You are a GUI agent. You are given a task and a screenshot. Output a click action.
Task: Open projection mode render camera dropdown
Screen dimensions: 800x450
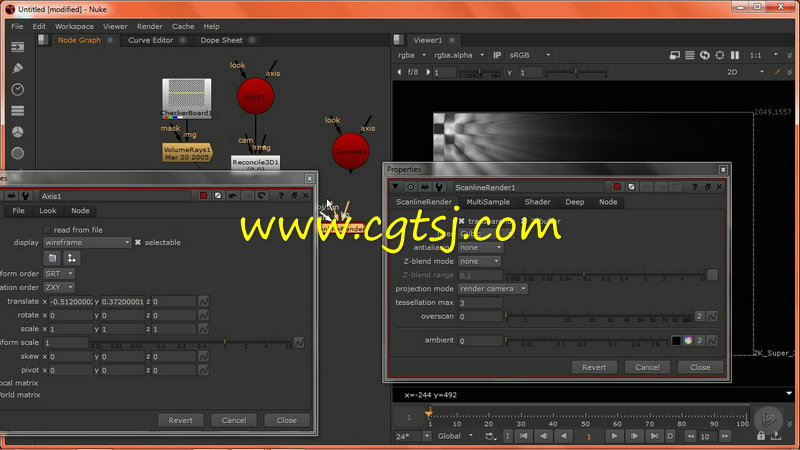click(x=493, y=289)
